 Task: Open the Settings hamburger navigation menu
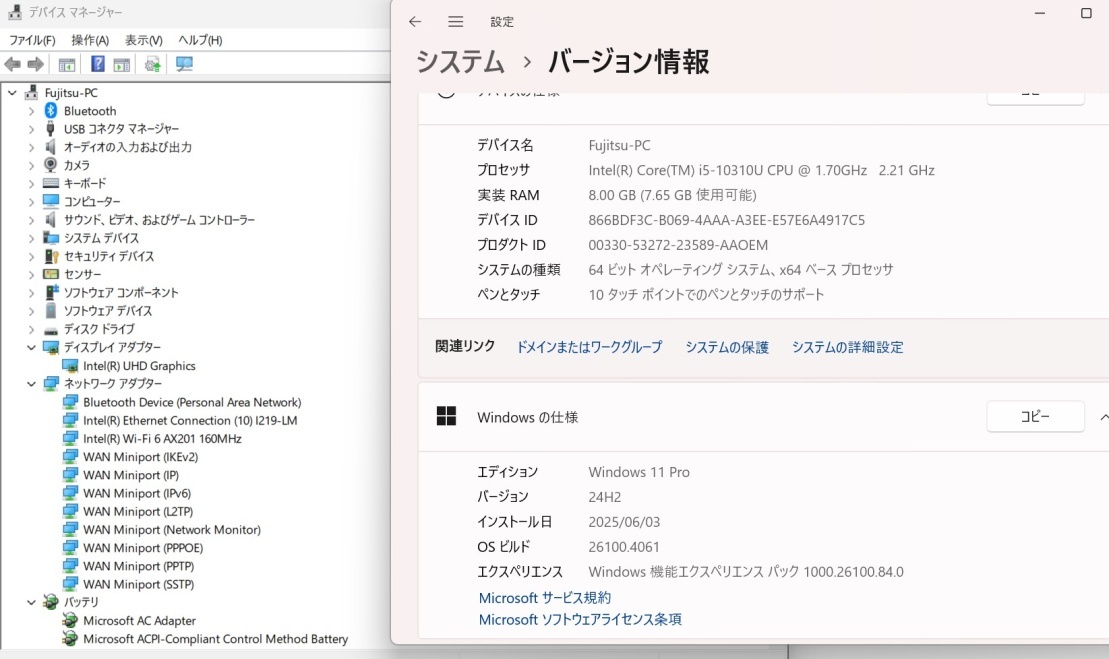pos(455,22)
